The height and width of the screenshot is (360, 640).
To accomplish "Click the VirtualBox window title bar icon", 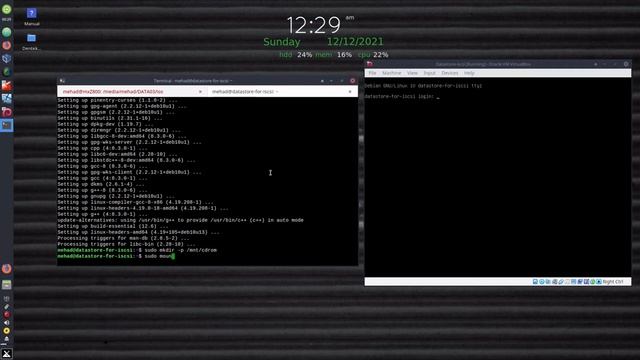I will point(369,64).
